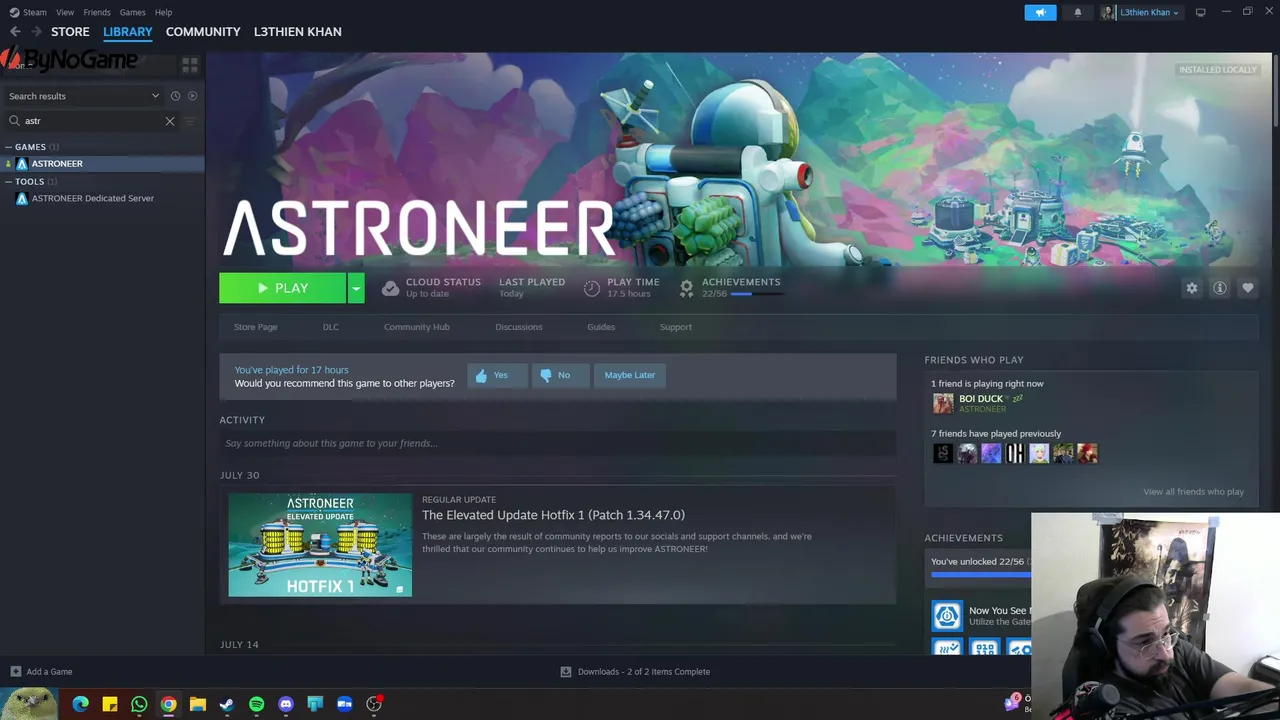
Task: Show ready-to-play games filter icon
Action: 193,96
